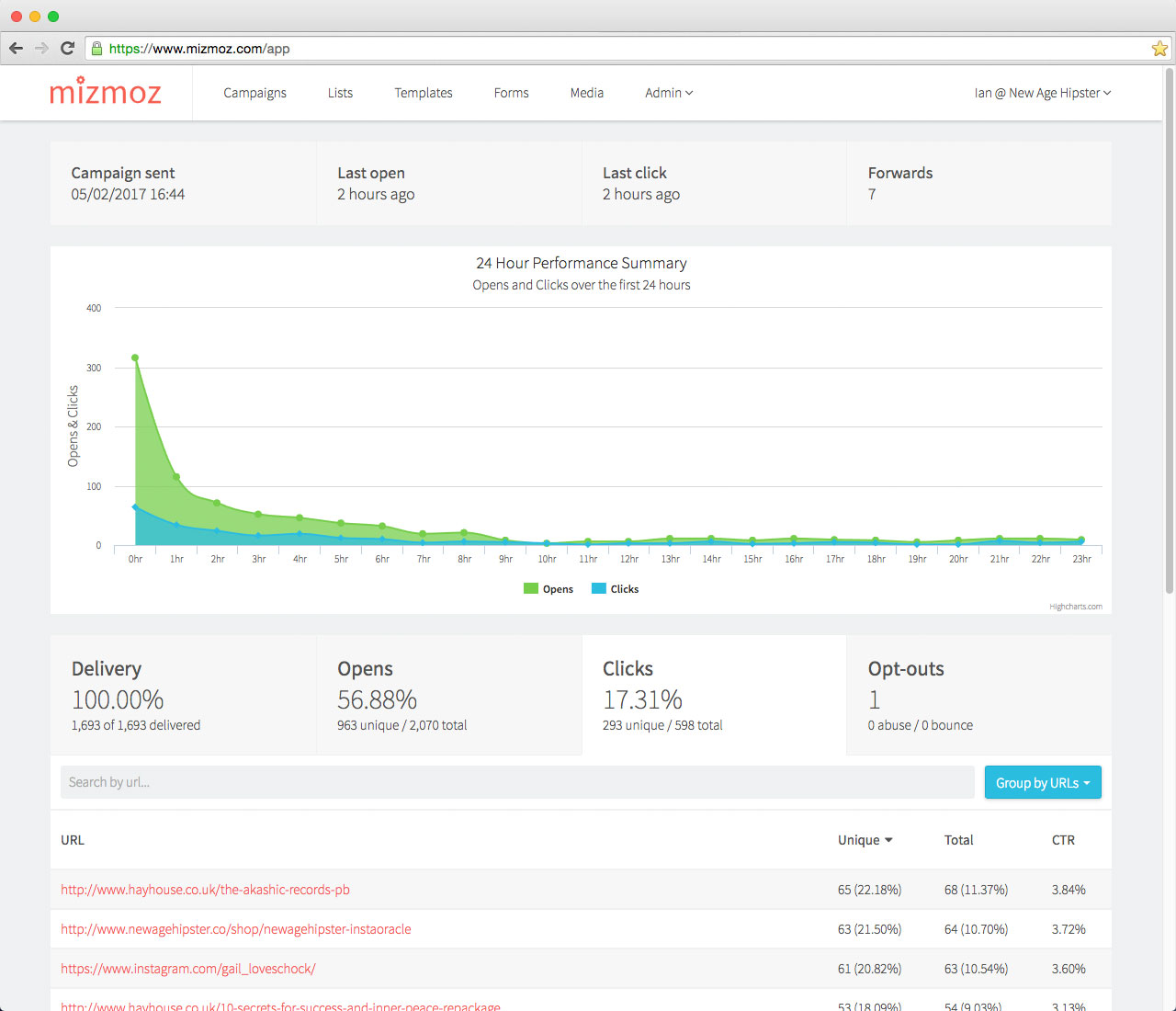
Task: Click the Media navigation item
Action: click(x=587, y=93)
